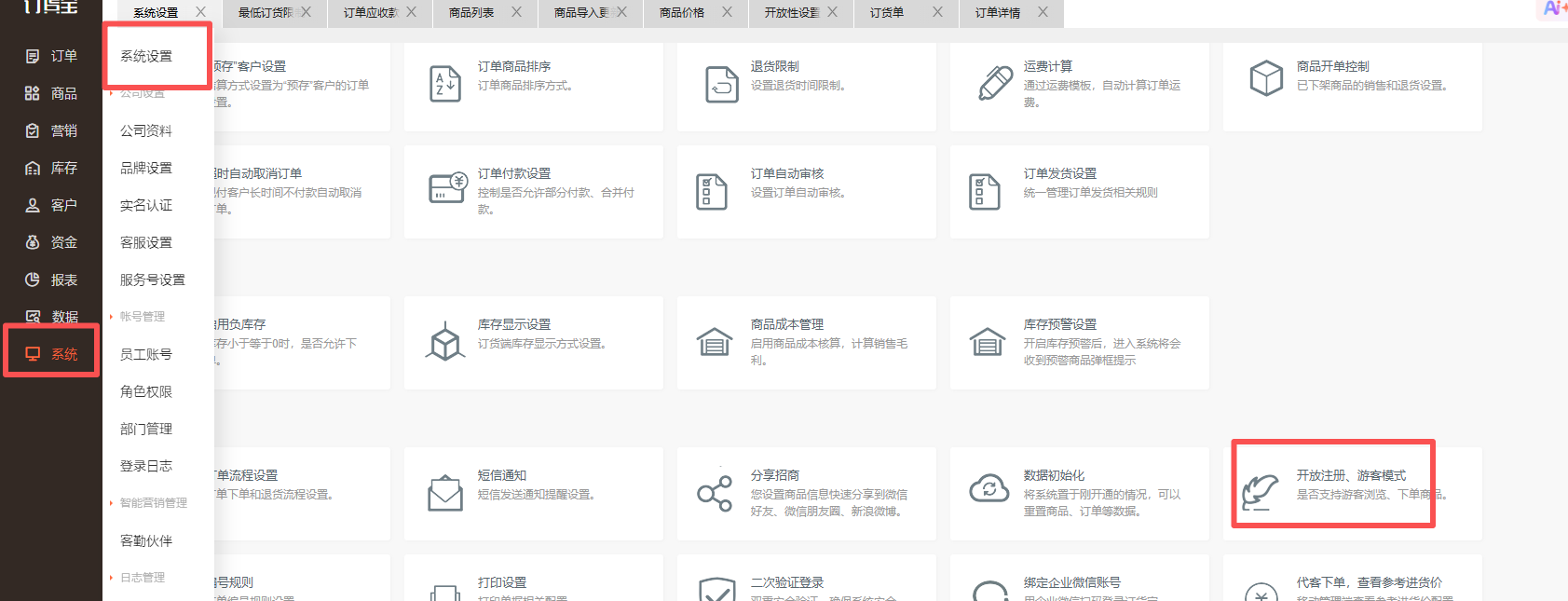Click the 分享招商 share icon
This screenshot has height=601, width=1568.
tap(715, 494)
